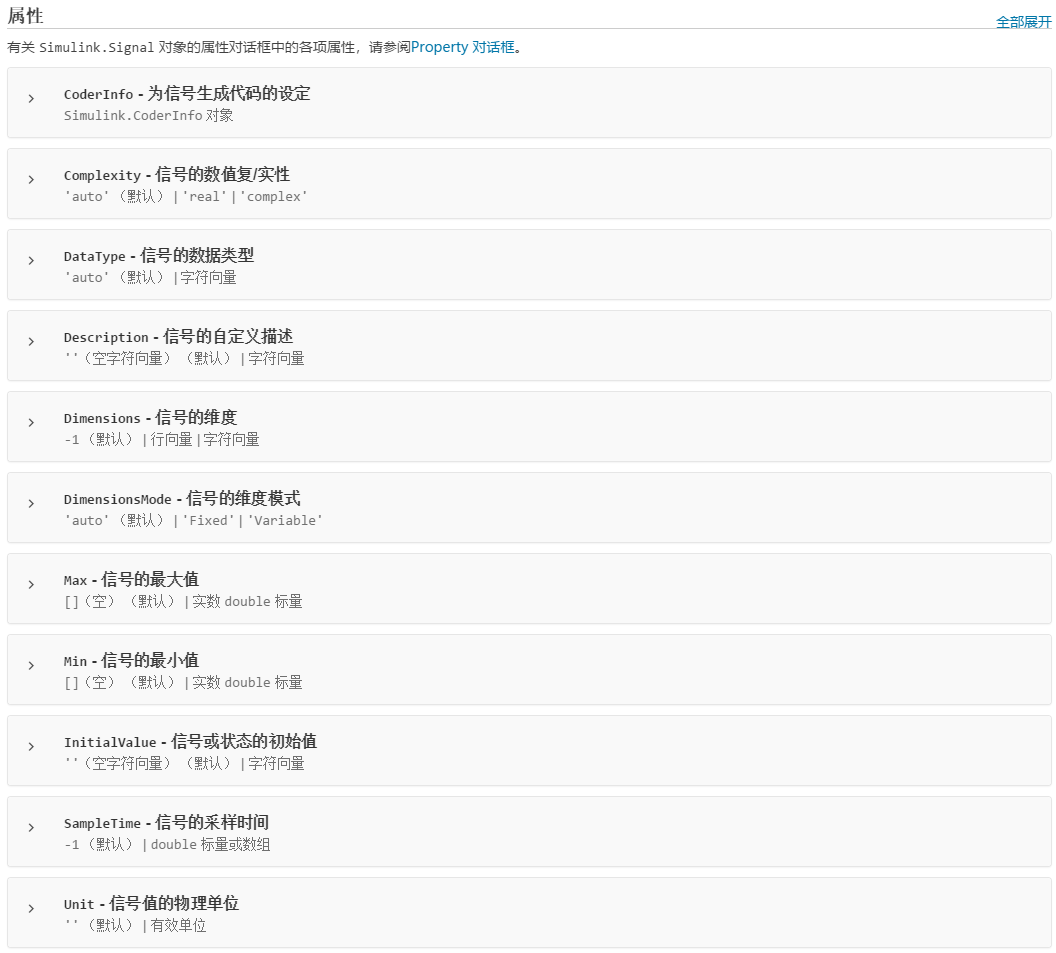Open the Property 对话框 link

(x=463, y=47)
